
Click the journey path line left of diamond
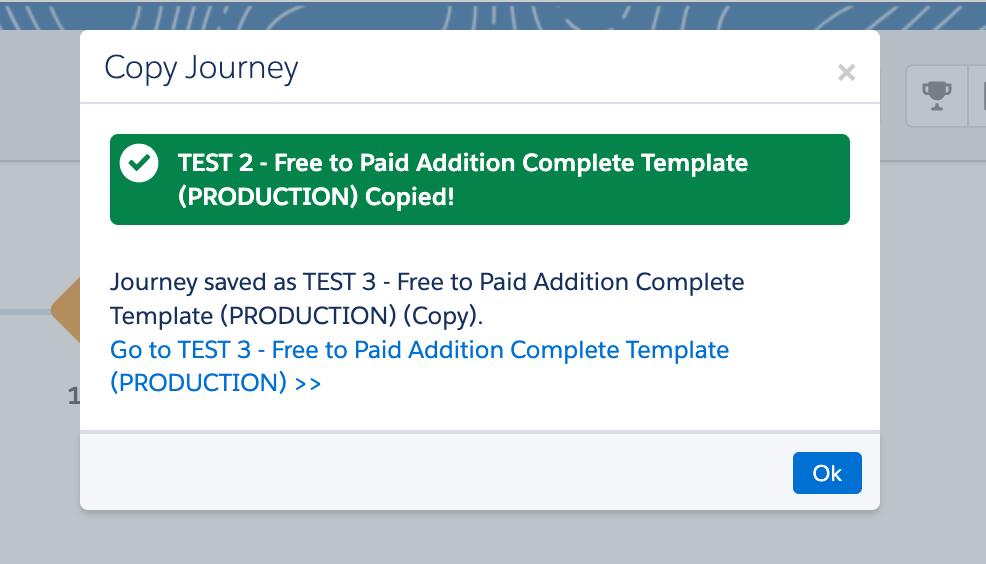click(x=25, y=311)
